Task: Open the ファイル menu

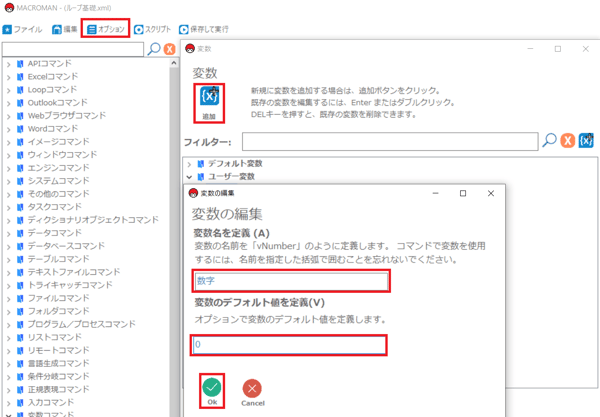Action: tap(22, 29)
